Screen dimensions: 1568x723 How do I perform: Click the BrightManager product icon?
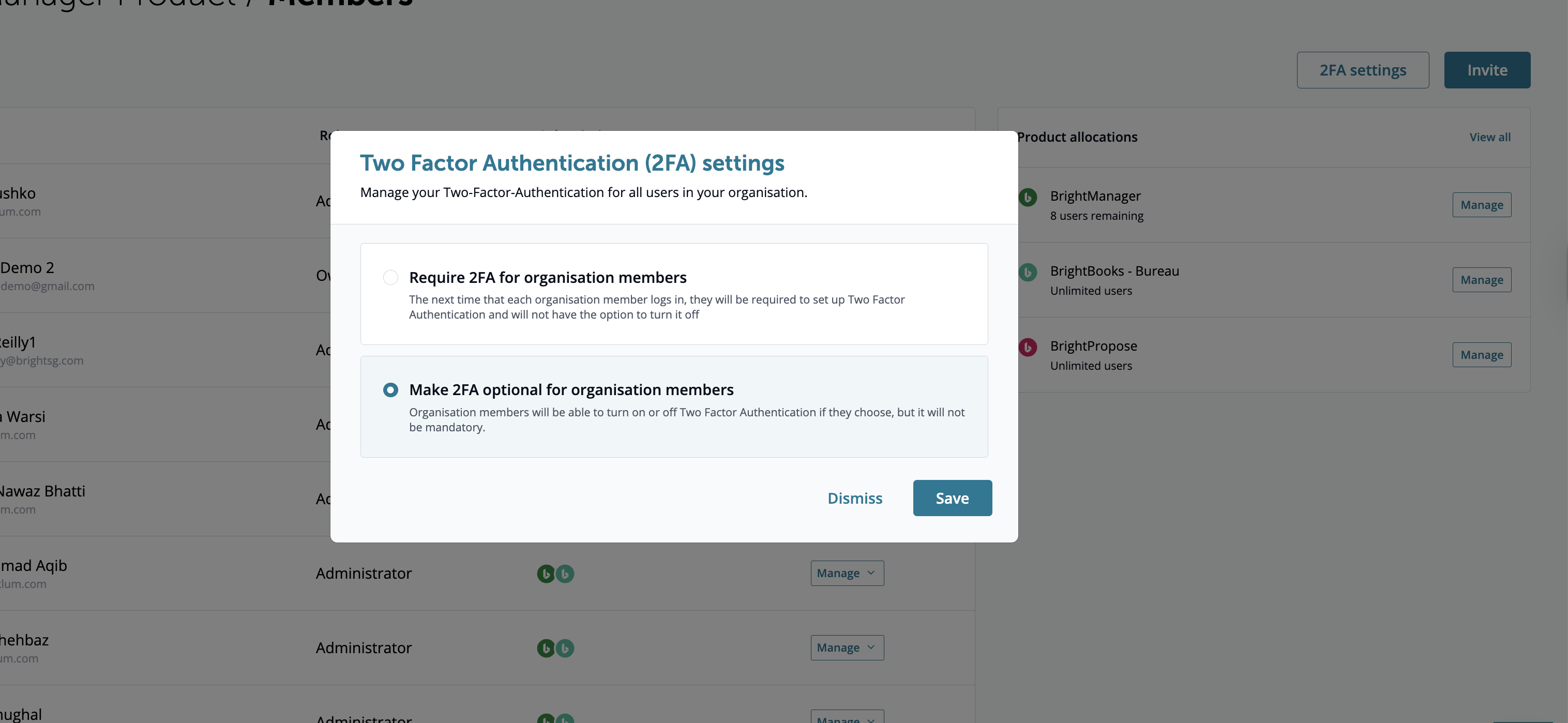pos(1028,197)
